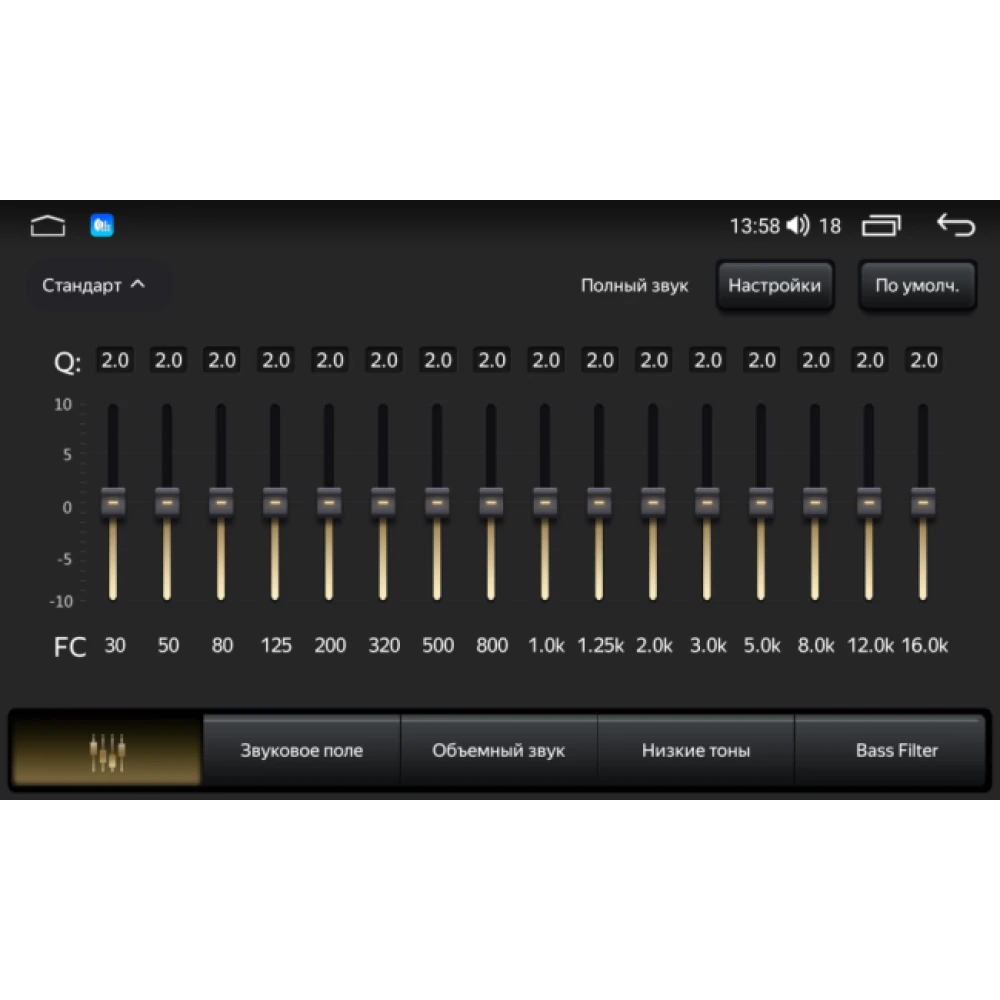The width and height of the screenshot is (1000, 1000).
Task: Open the Низкие тоны tab
Action: coord(696,751)
